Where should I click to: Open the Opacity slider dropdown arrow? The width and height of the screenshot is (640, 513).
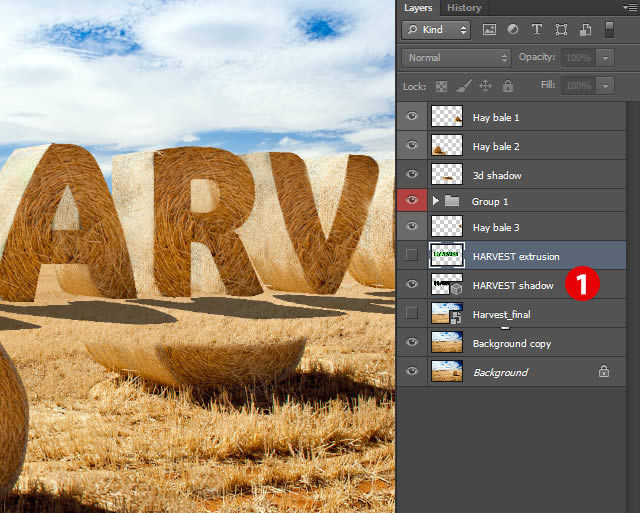[605, 58]
